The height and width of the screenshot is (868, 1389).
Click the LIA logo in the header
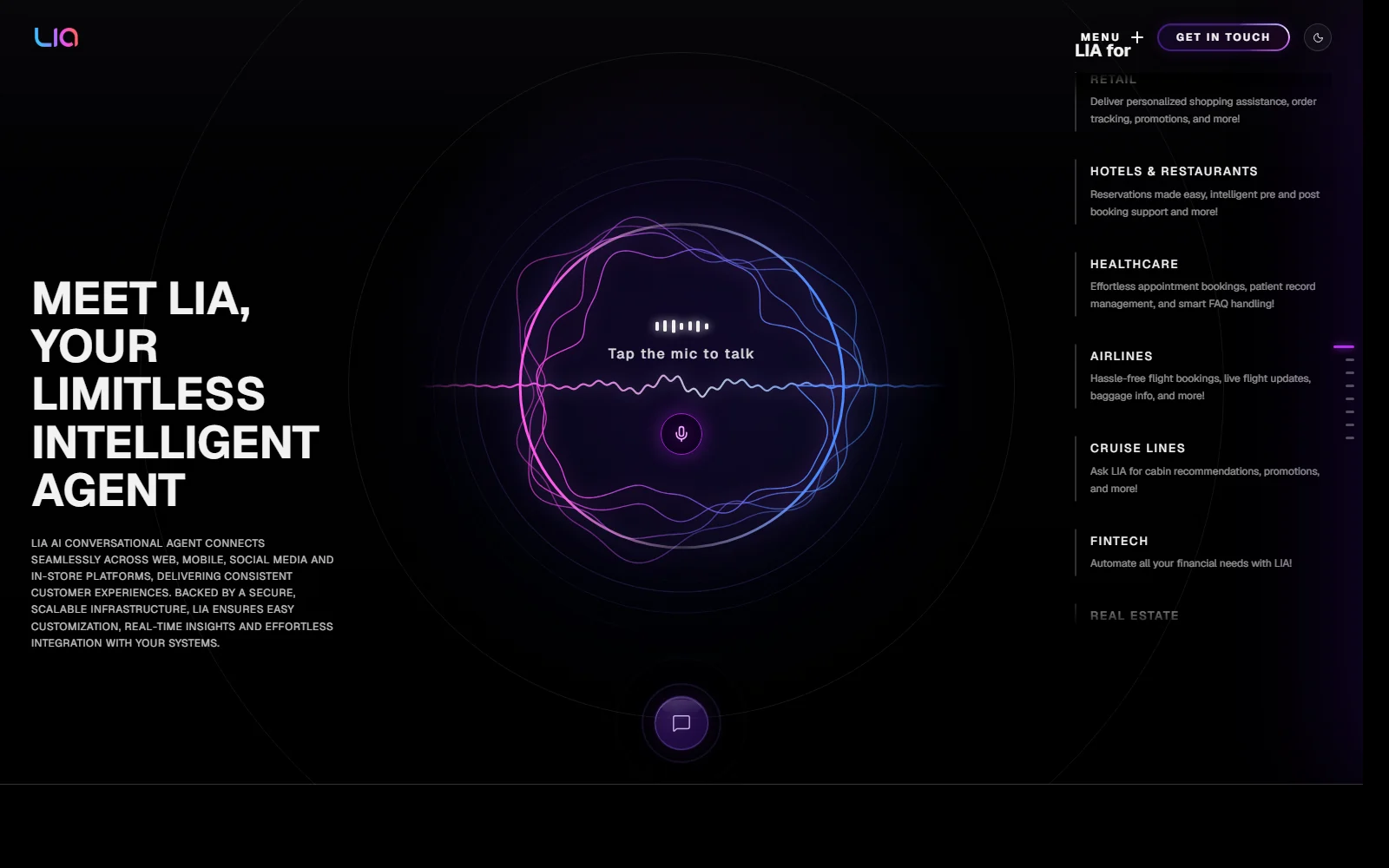(56, 37)
